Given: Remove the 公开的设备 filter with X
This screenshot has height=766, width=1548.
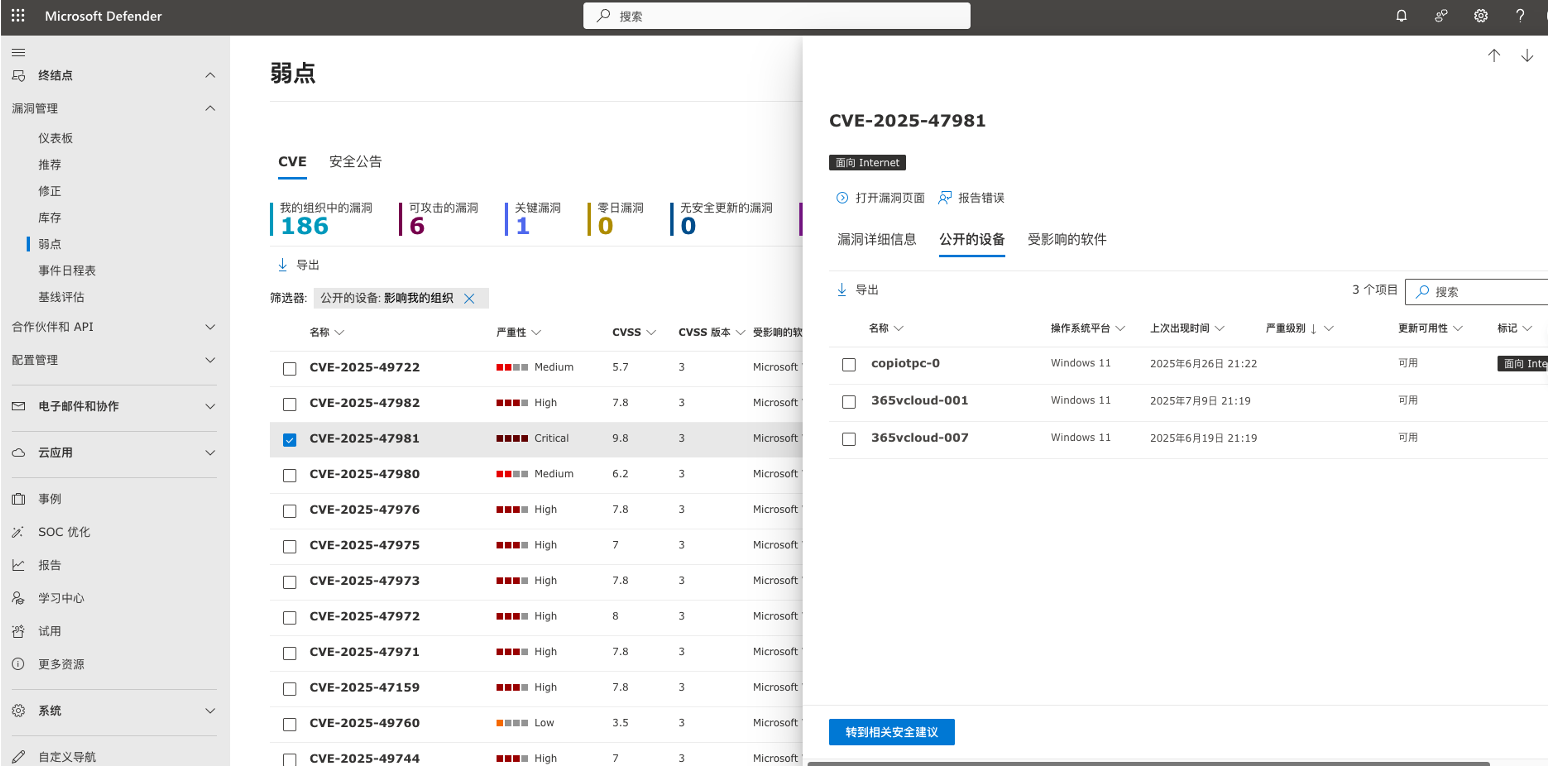Looking at the screenshot, I should (469, 298).
